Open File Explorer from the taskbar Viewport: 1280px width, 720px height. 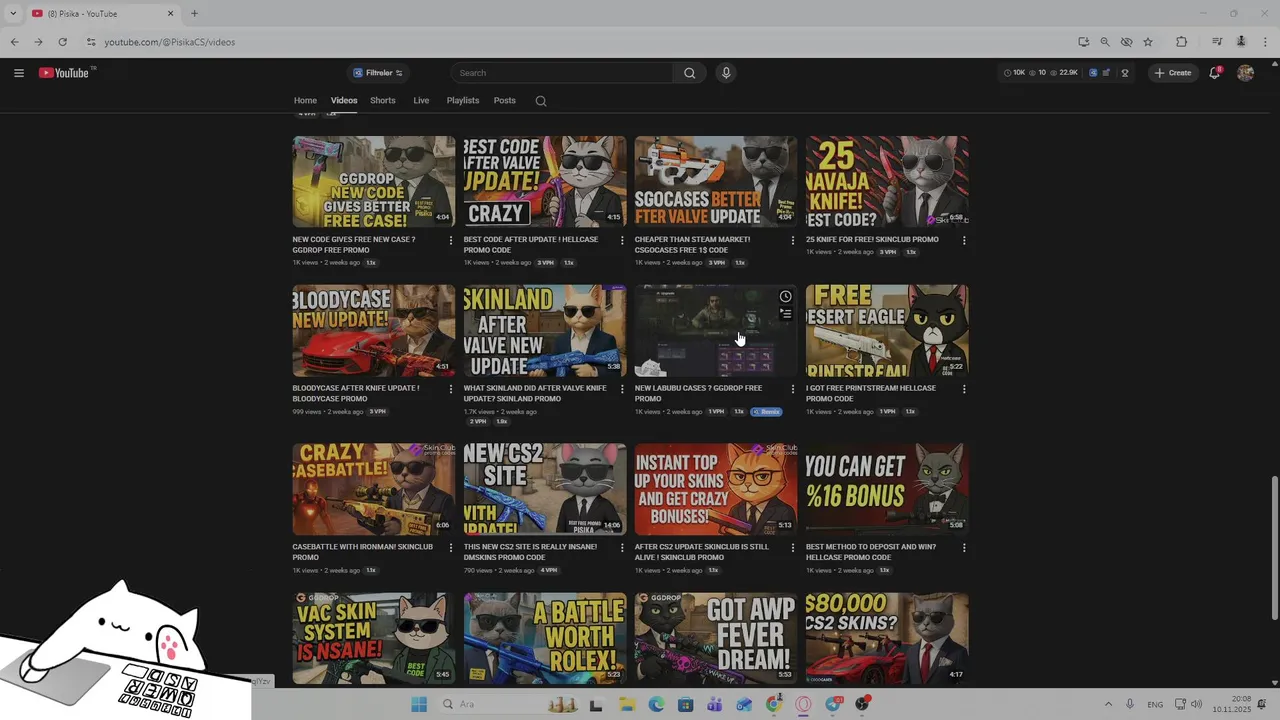pos(627,704)
